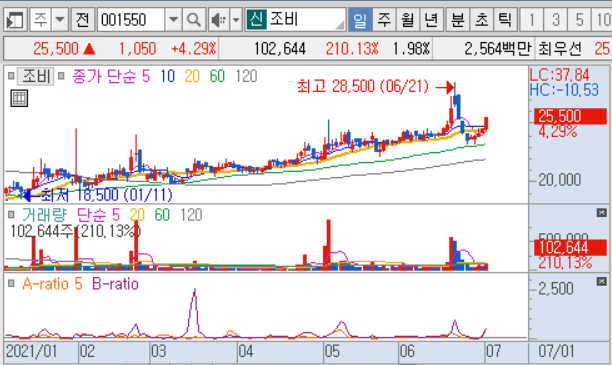This screenshot has height=365, width=612.
Task: Select the price chart 60-day average label
Action: (217, 76)
